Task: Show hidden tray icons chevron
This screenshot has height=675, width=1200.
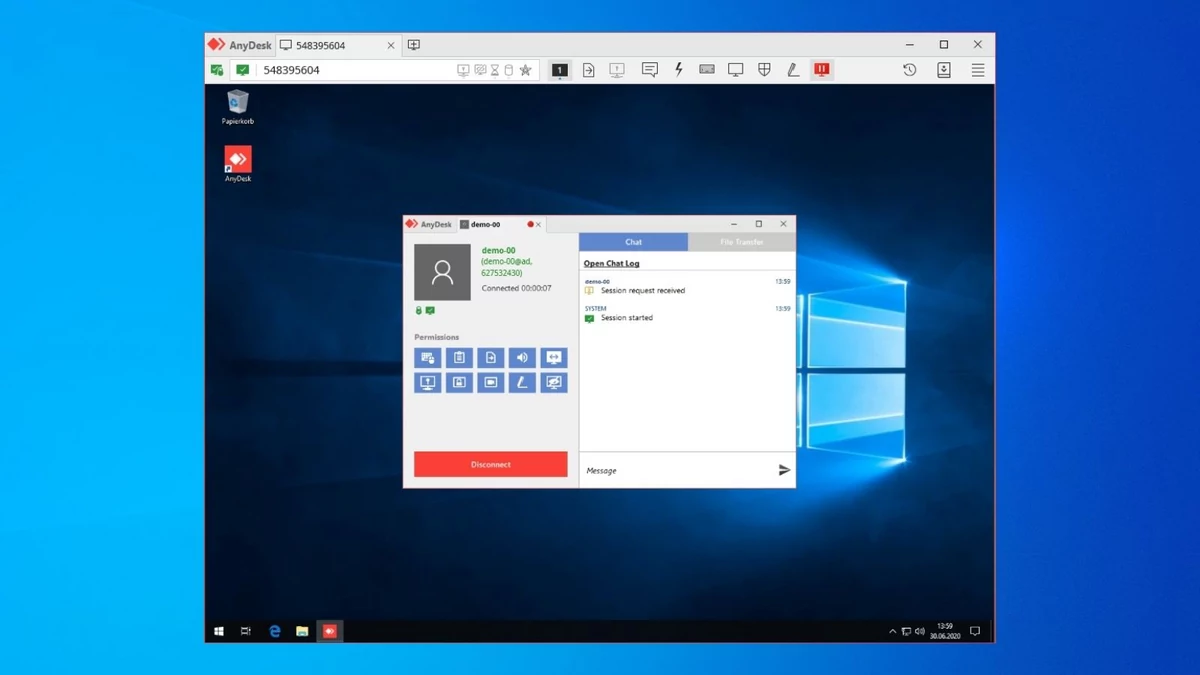Action: coord(893,631)
